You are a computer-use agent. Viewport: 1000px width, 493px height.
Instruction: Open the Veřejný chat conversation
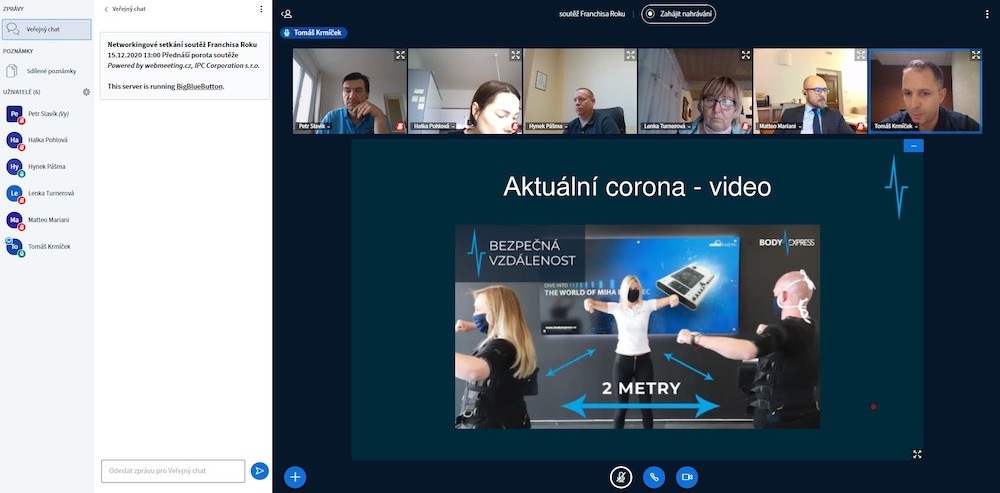coord(46,29)
